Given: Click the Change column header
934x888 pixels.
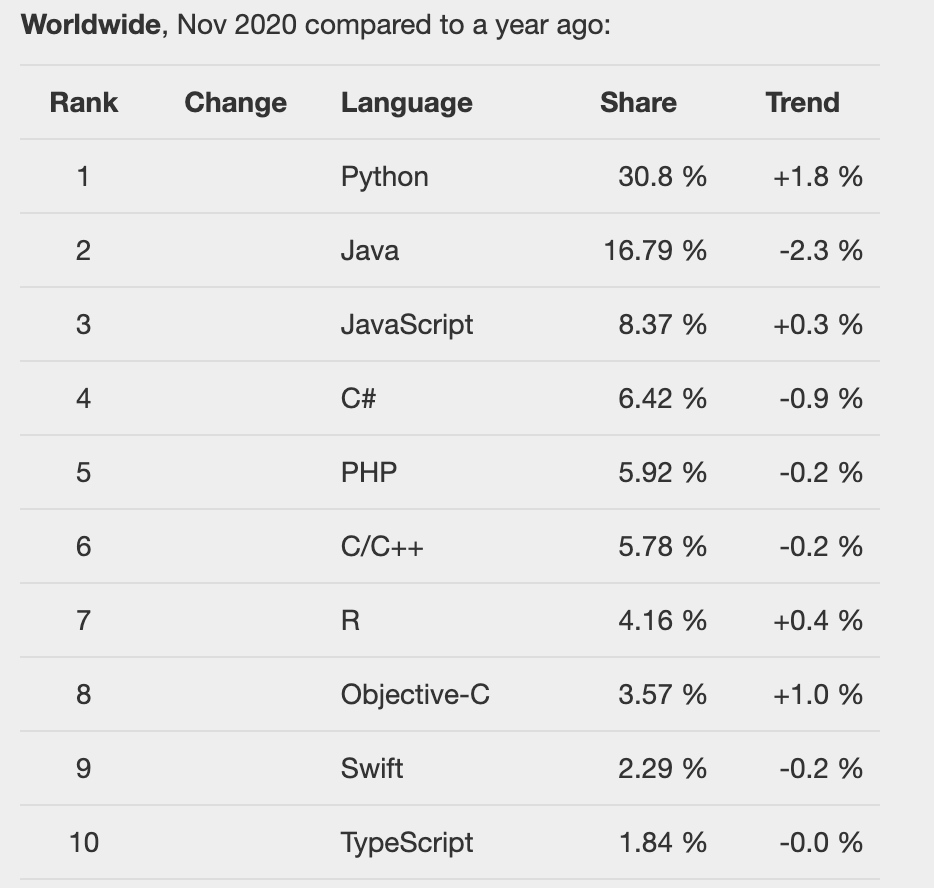Looking at the screenshot, I should point(235,103).
